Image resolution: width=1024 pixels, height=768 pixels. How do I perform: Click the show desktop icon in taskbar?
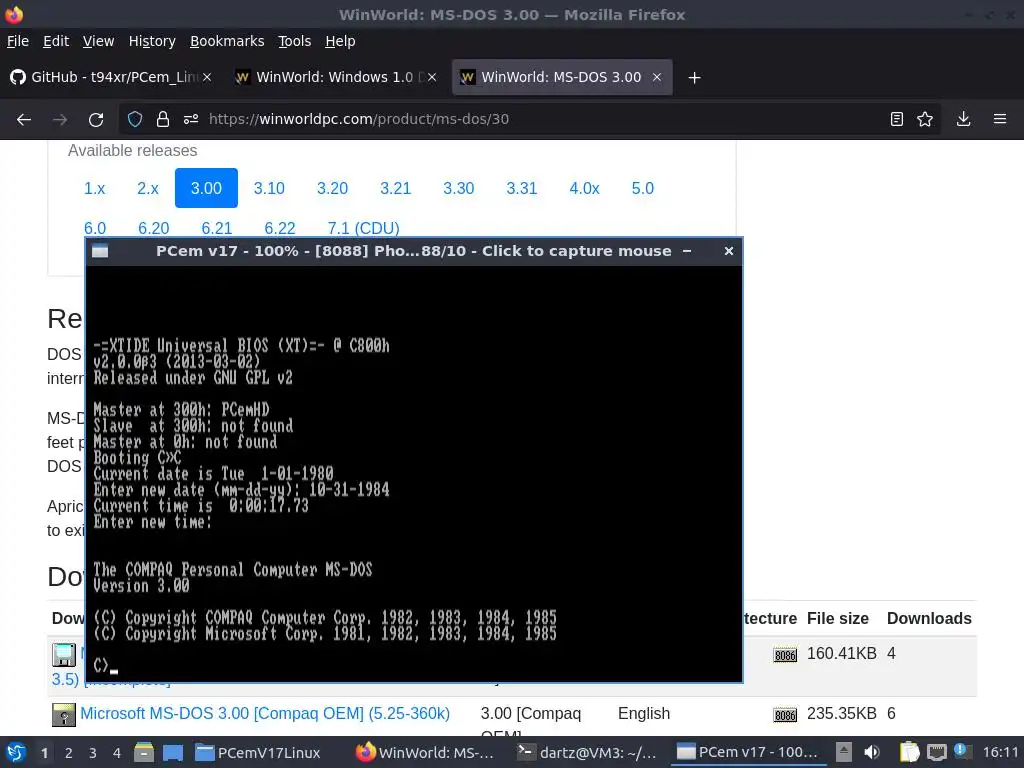coord(173,752)
